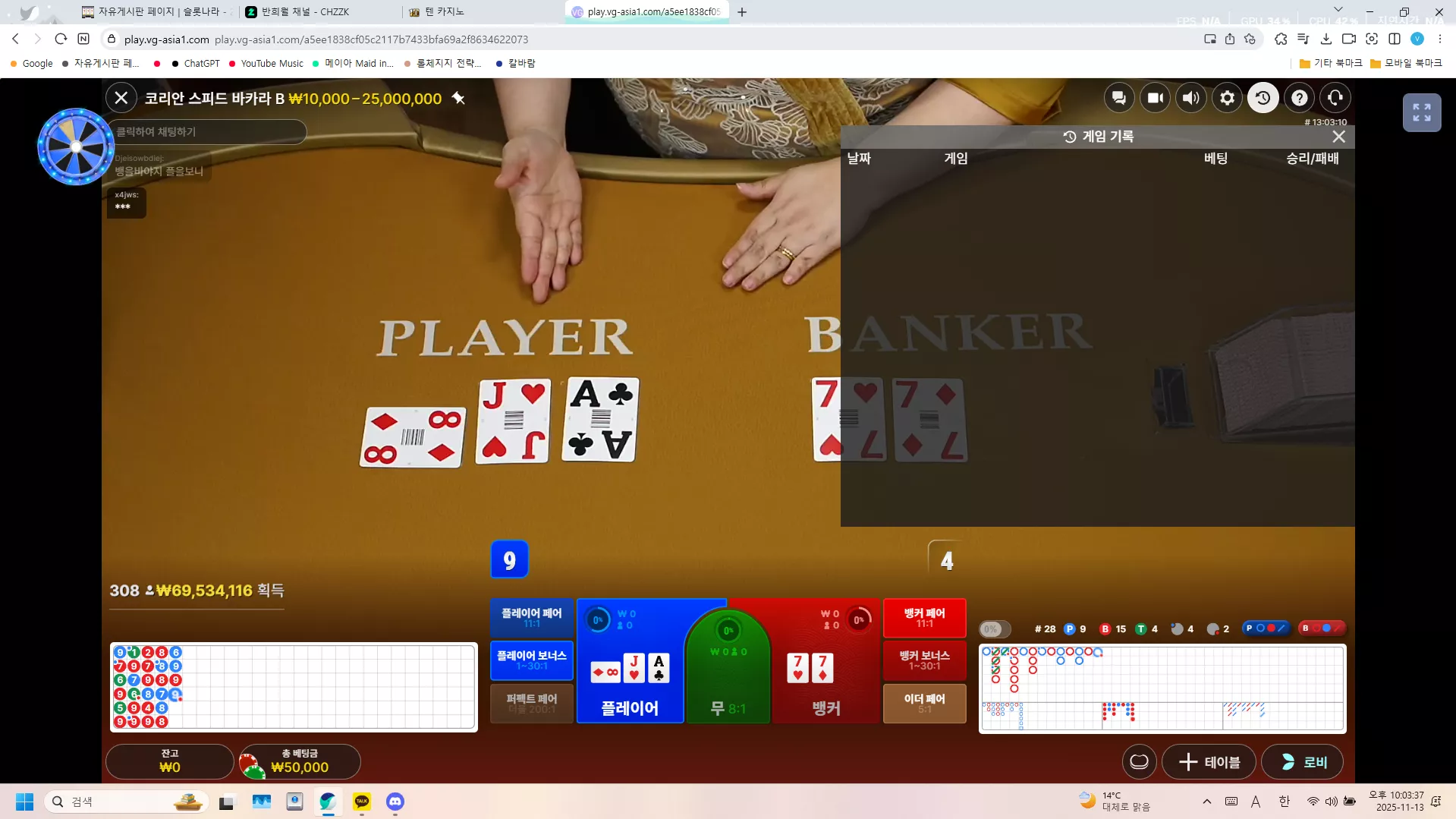Click the screen record camera icon in browser toolbar

1349,39
